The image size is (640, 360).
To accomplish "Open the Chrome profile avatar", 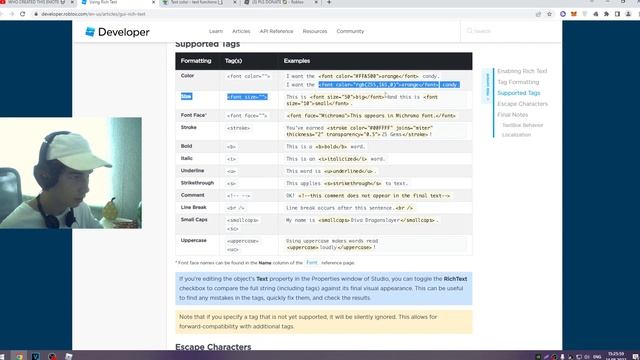I will tap(629, 14).
